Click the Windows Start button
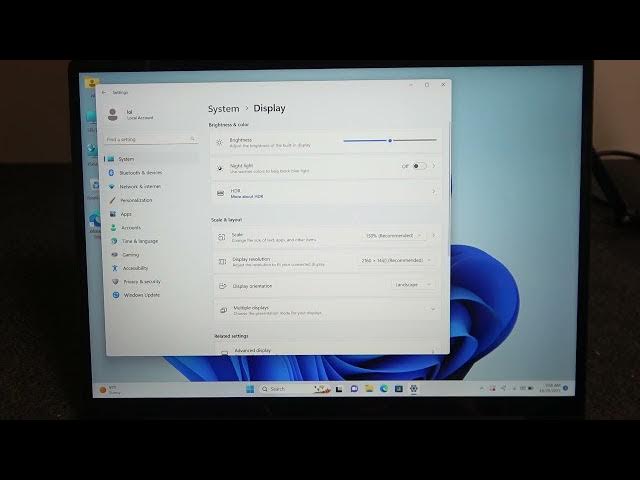Viewport: 640px width, 480px height. point(249,388)
